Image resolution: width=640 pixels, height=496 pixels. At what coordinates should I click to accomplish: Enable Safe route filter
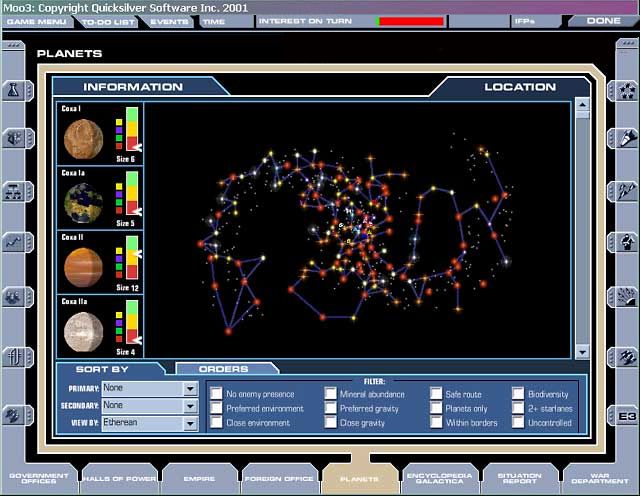[x=436, y=394]
